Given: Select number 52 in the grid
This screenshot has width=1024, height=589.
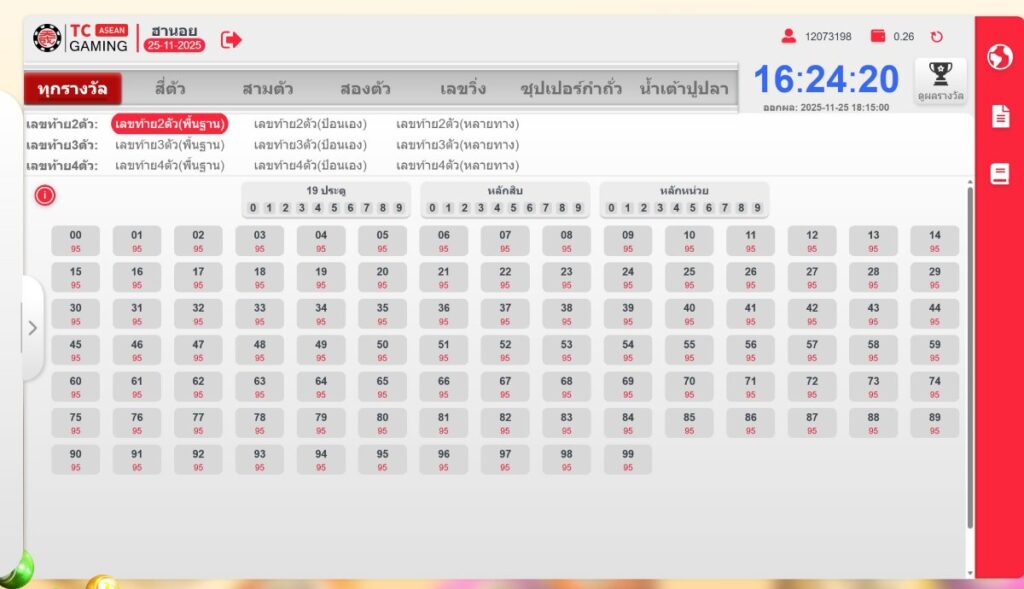Looking at the screenshot, I should 505,351.
